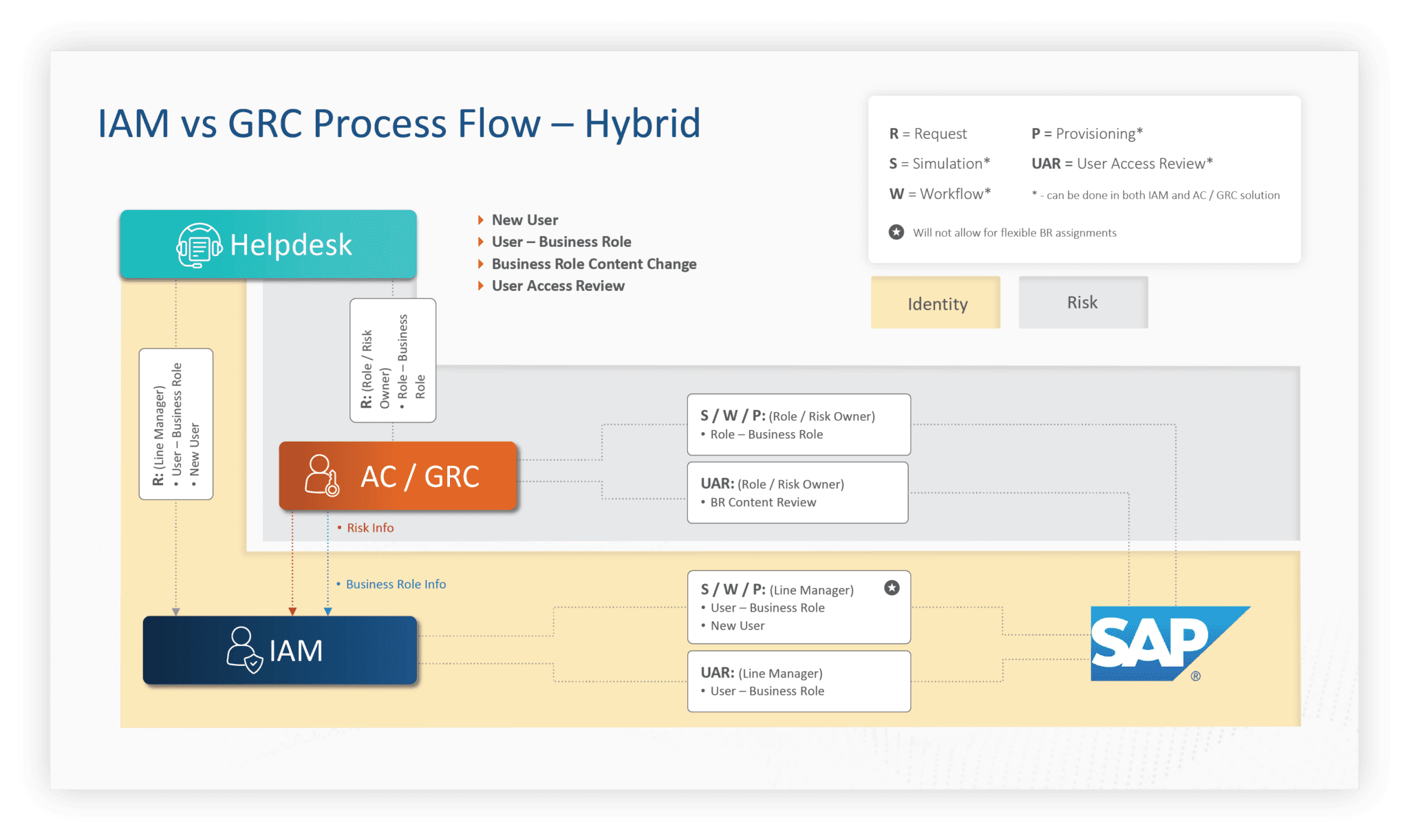The image size is (1409, 840).
Task: Click the User Access Review list item
Action: click(557, 286)
